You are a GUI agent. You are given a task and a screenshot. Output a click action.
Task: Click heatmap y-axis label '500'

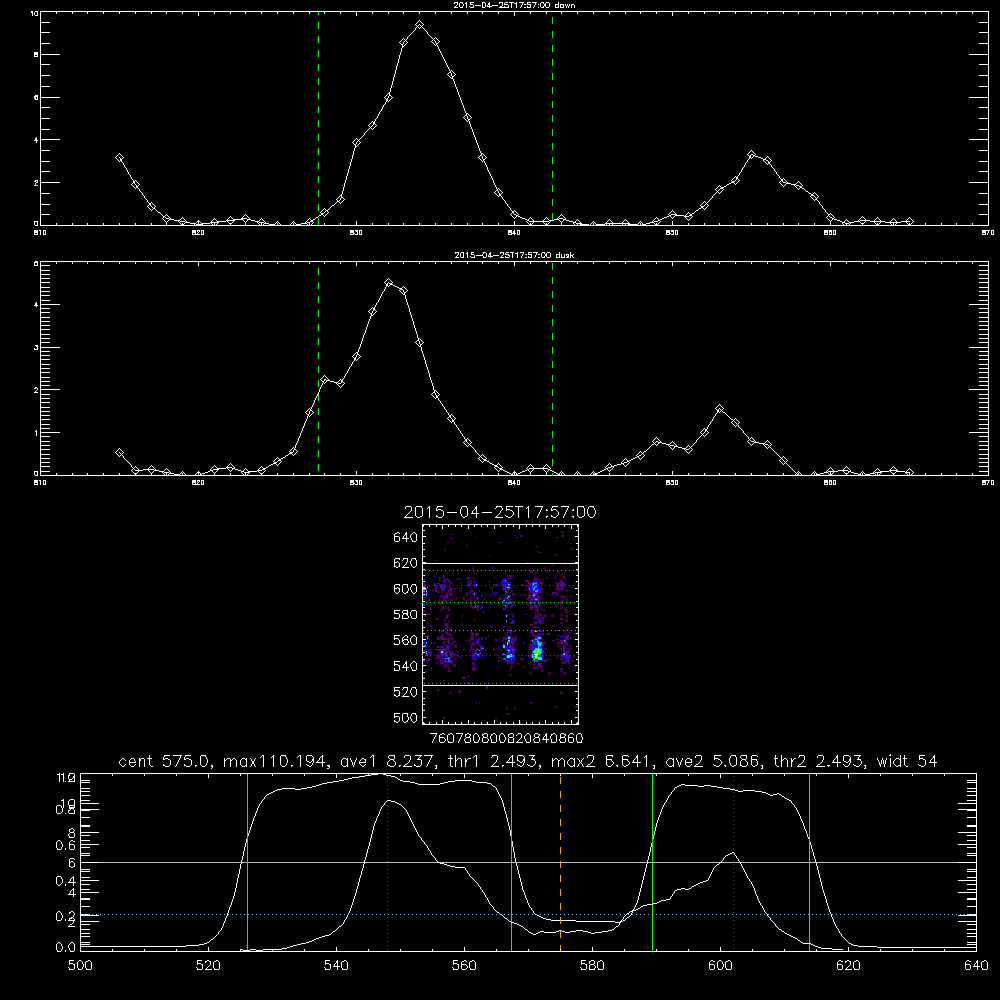406,717
